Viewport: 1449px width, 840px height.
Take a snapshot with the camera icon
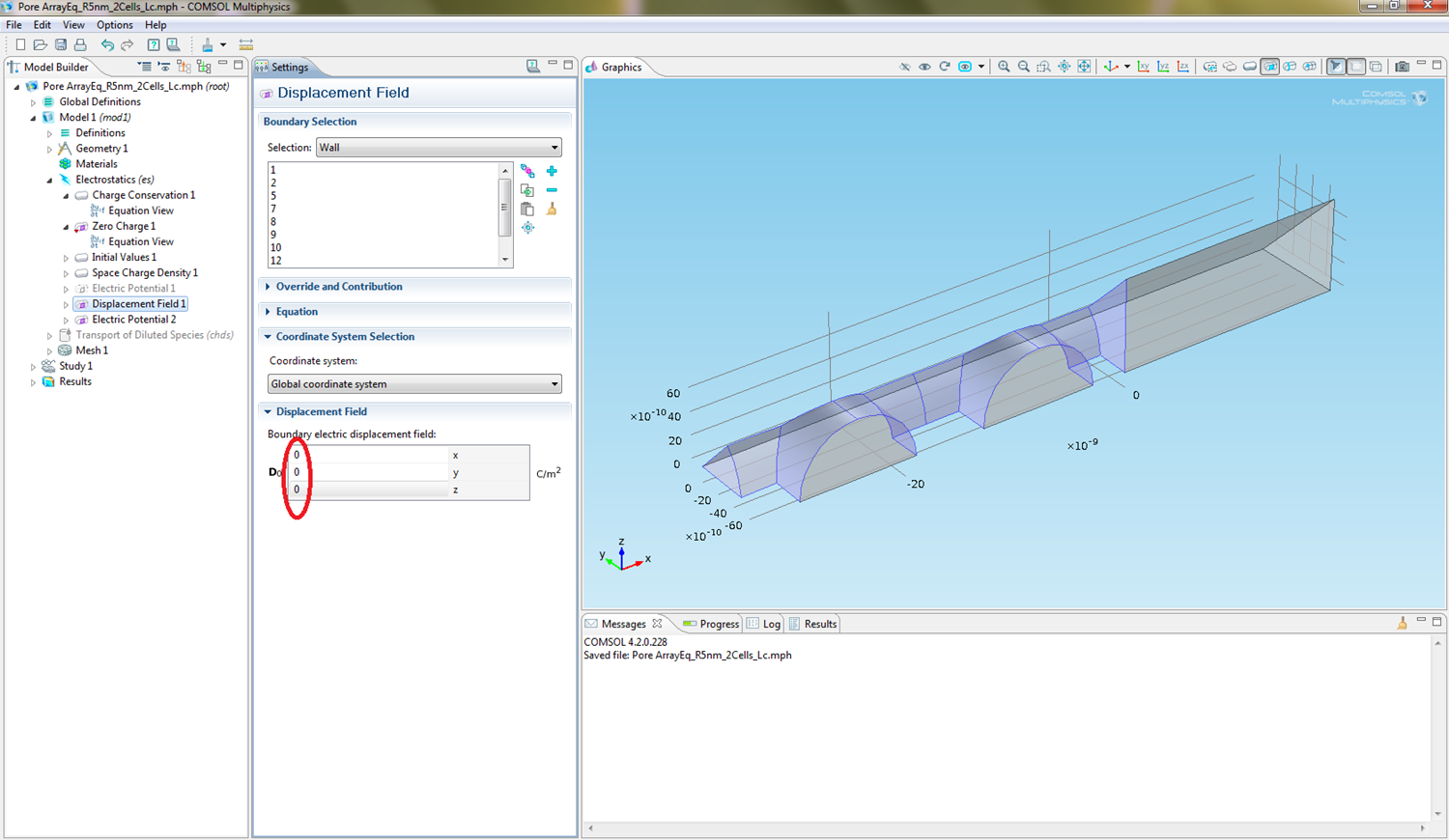(1402, 67)
